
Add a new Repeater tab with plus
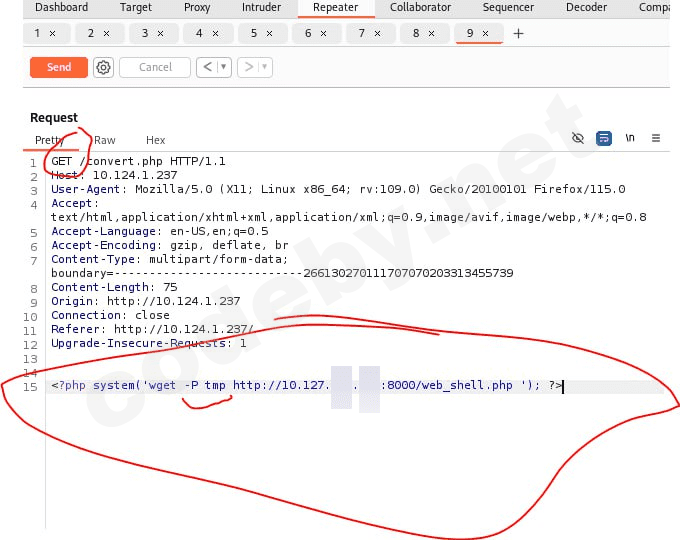[518, 33]
